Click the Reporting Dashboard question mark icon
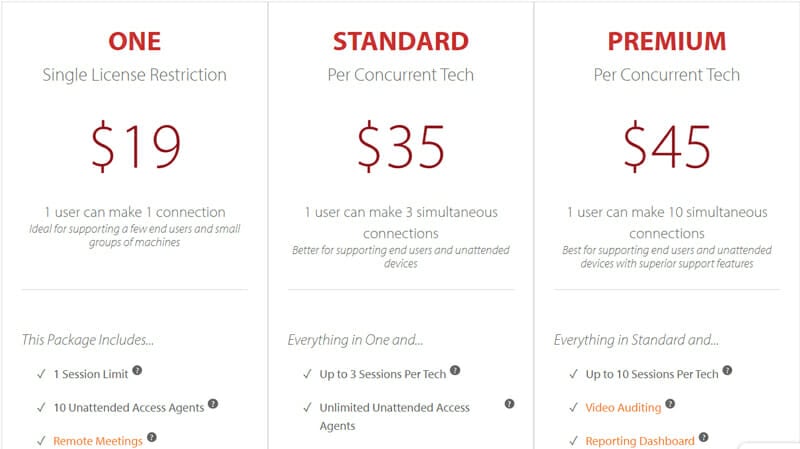Image resolution: width=800 pixels, height=449 pixels. (704, 437)
